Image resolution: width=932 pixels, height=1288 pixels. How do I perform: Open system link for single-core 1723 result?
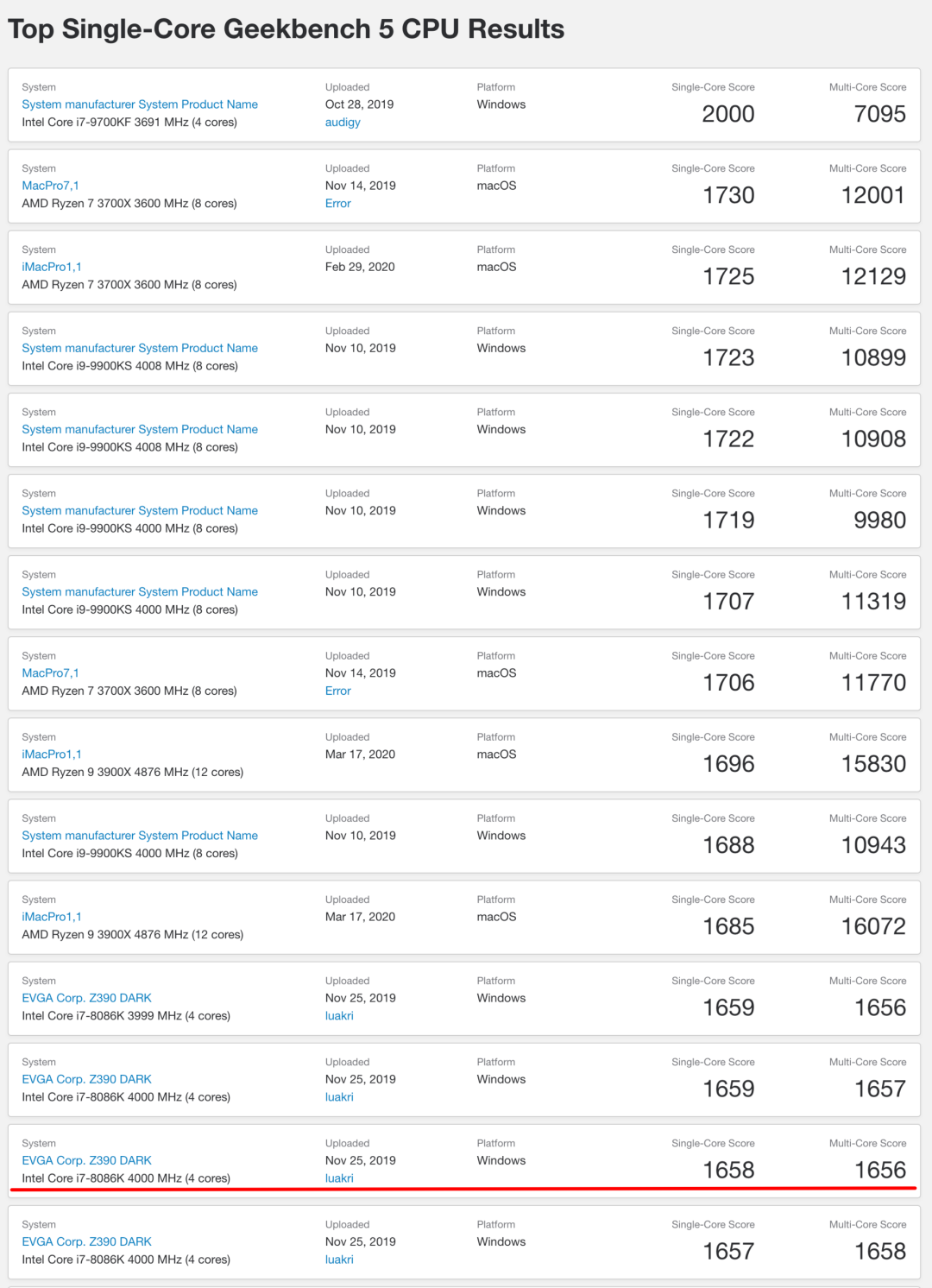[x=140, y=348]
